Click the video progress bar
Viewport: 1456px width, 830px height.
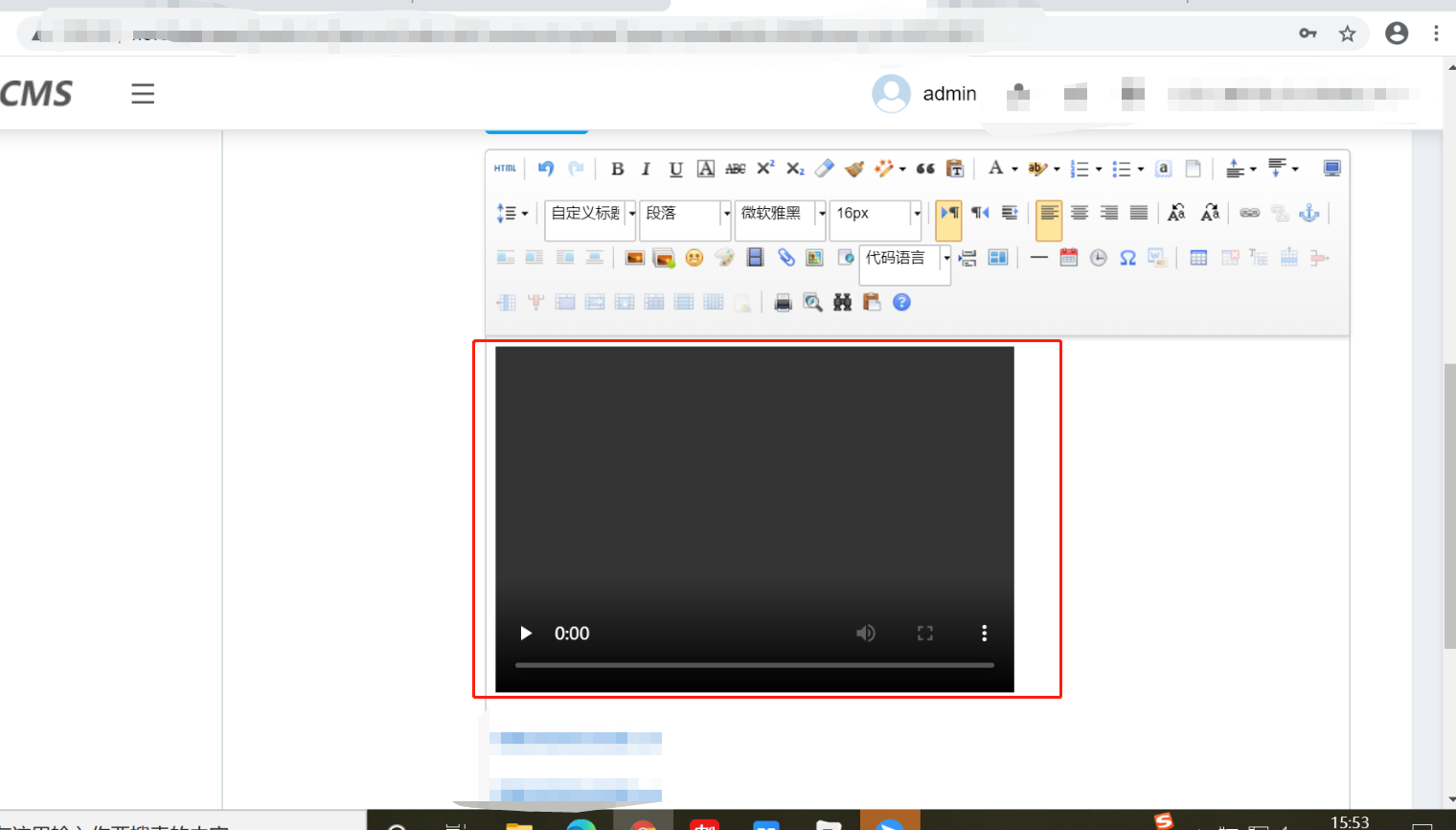coord(754,664)
